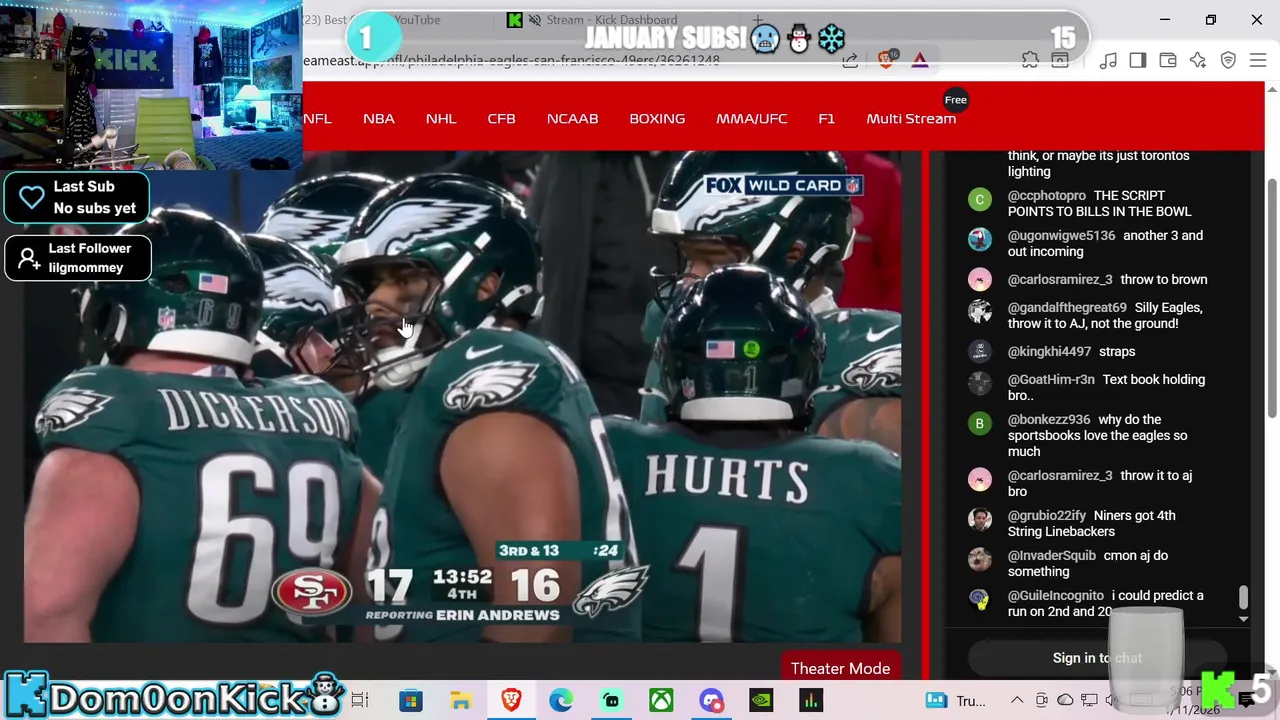Click the share page icon in address bar

click(850, 61)
